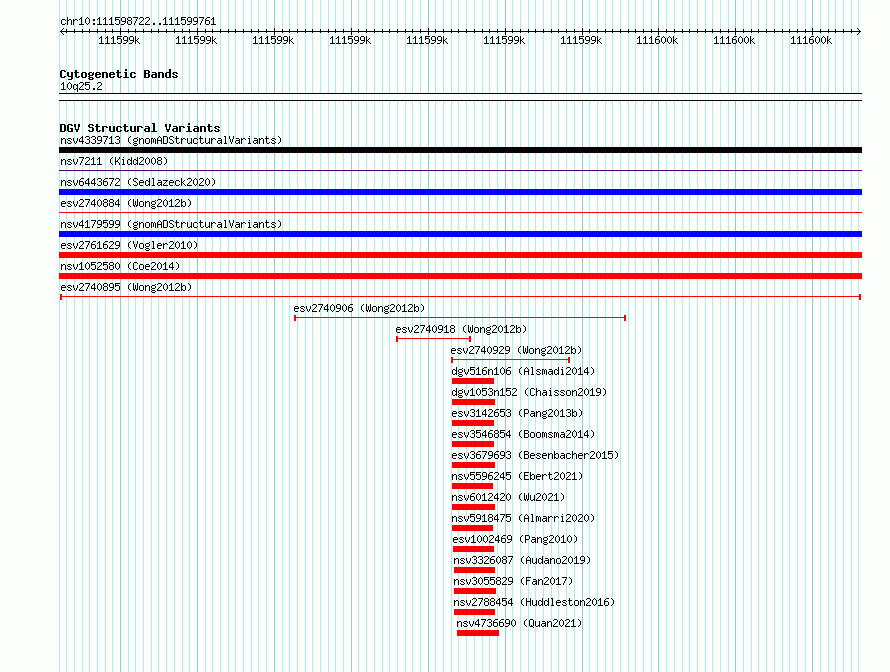Open nsv5918475 (Almarri2020) label
The image size is (890, 672).
[x=523, y=518]
